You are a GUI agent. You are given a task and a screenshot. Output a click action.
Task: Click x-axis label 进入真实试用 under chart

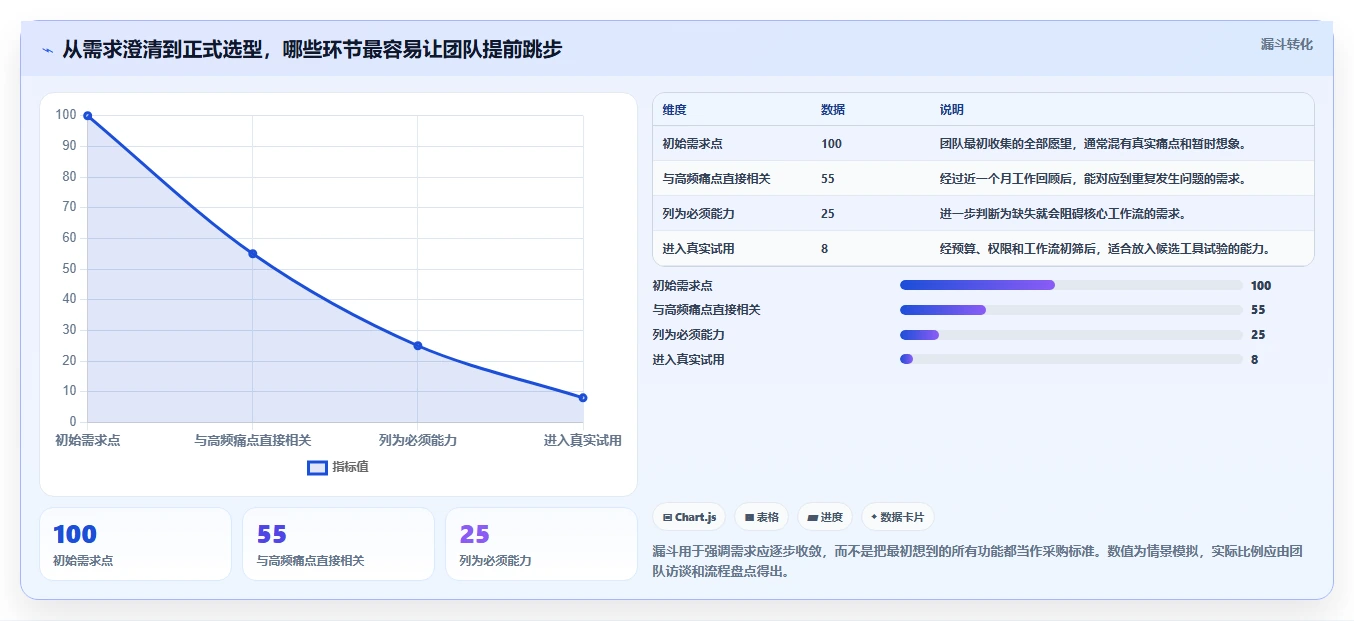pos(583,440)
